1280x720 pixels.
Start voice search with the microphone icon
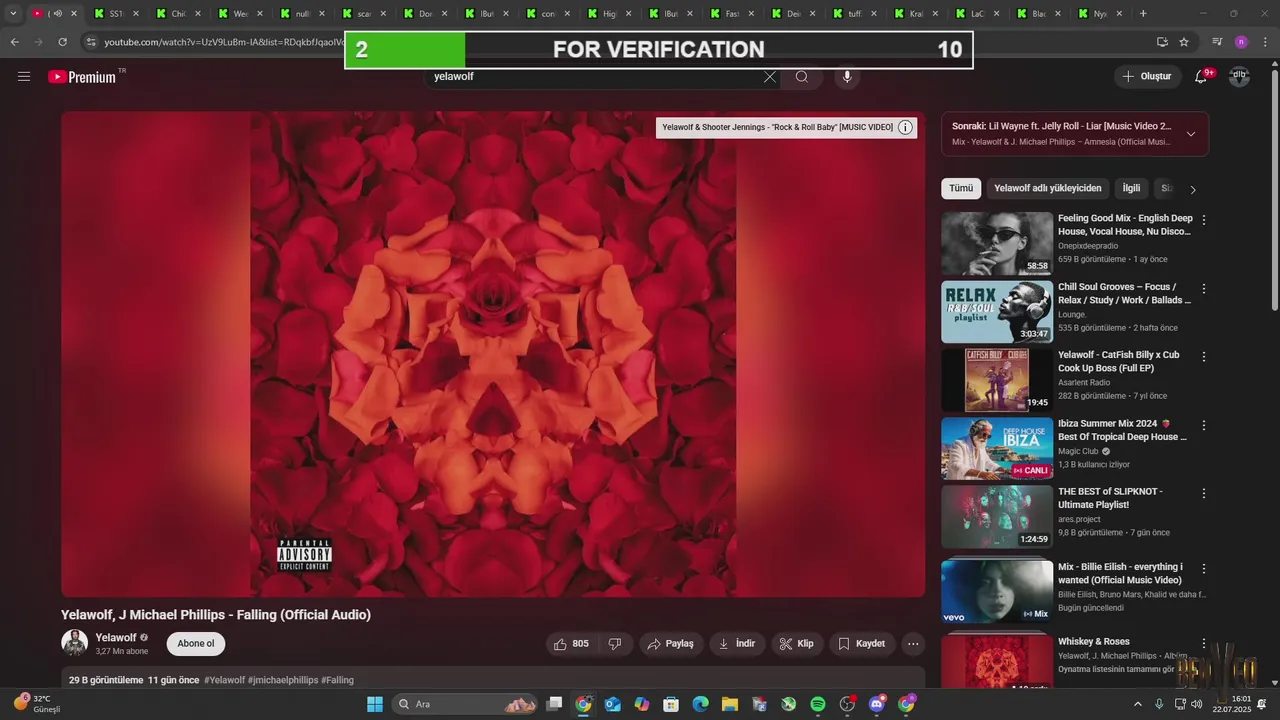click(x=847, y=77)
